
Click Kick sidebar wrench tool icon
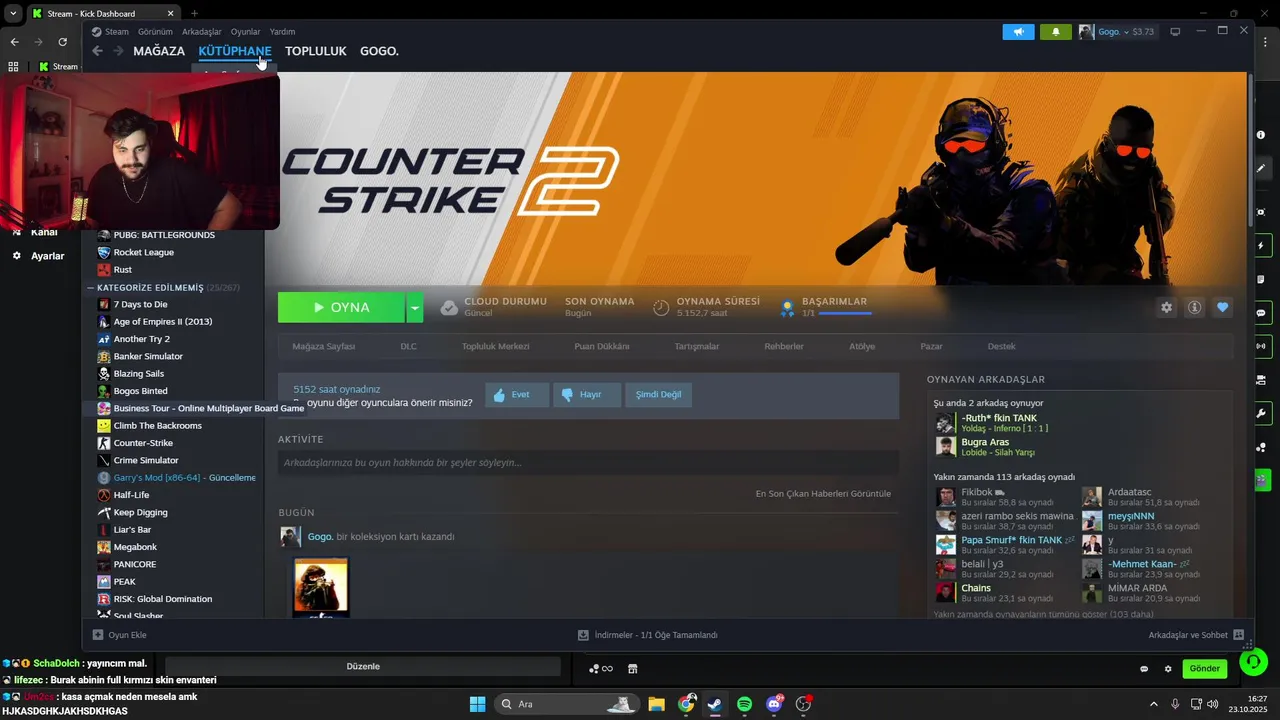click(x=1260, y=413)
